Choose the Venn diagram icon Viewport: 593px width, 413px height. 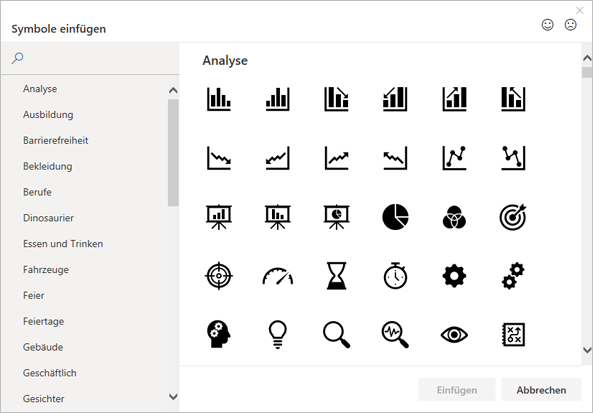454,217
